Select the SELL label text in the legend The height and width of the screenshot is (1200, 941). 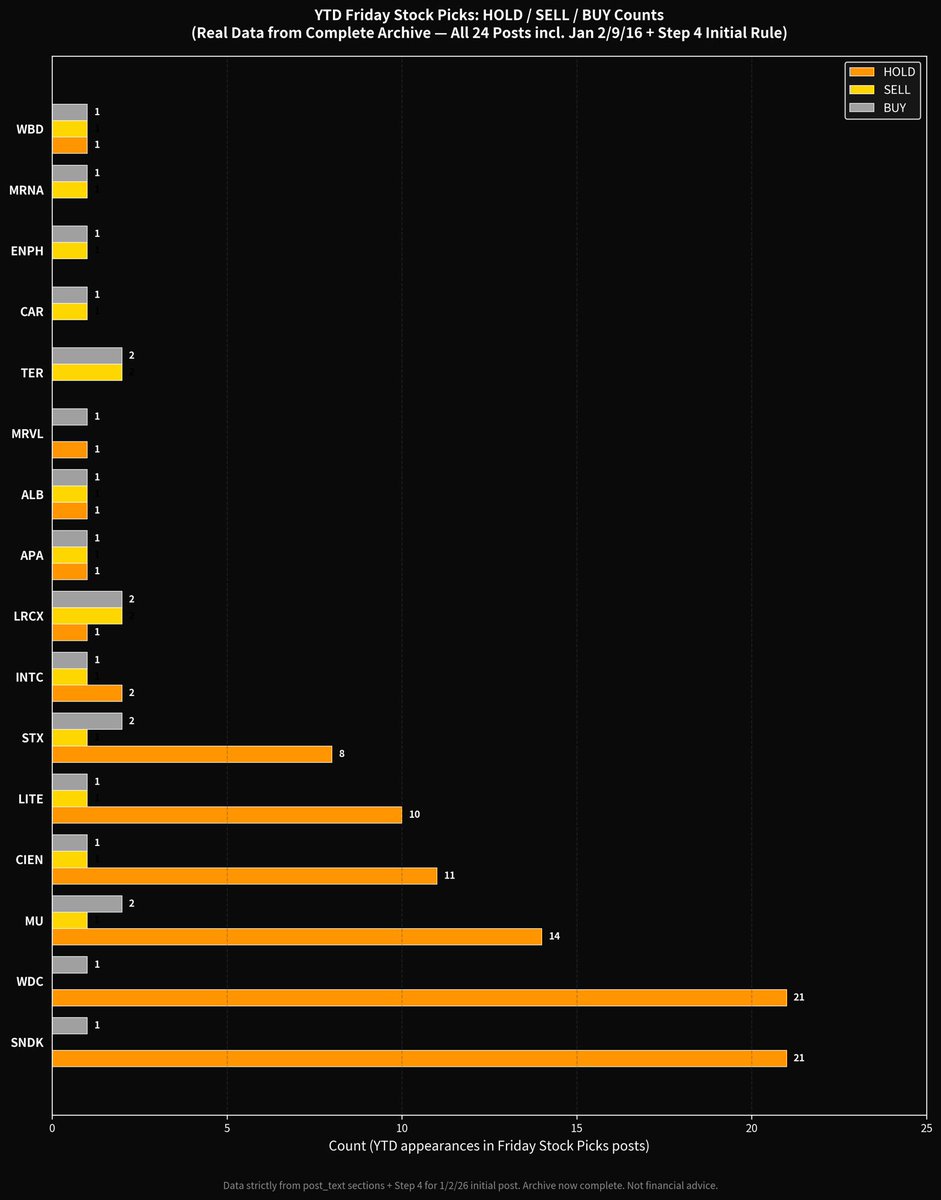897,89
